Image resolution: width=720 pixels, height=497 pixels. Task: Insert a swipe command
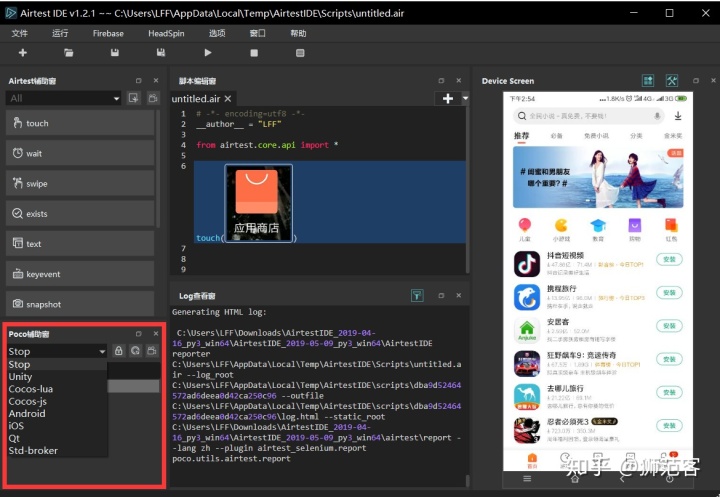[x=80, y=184]
